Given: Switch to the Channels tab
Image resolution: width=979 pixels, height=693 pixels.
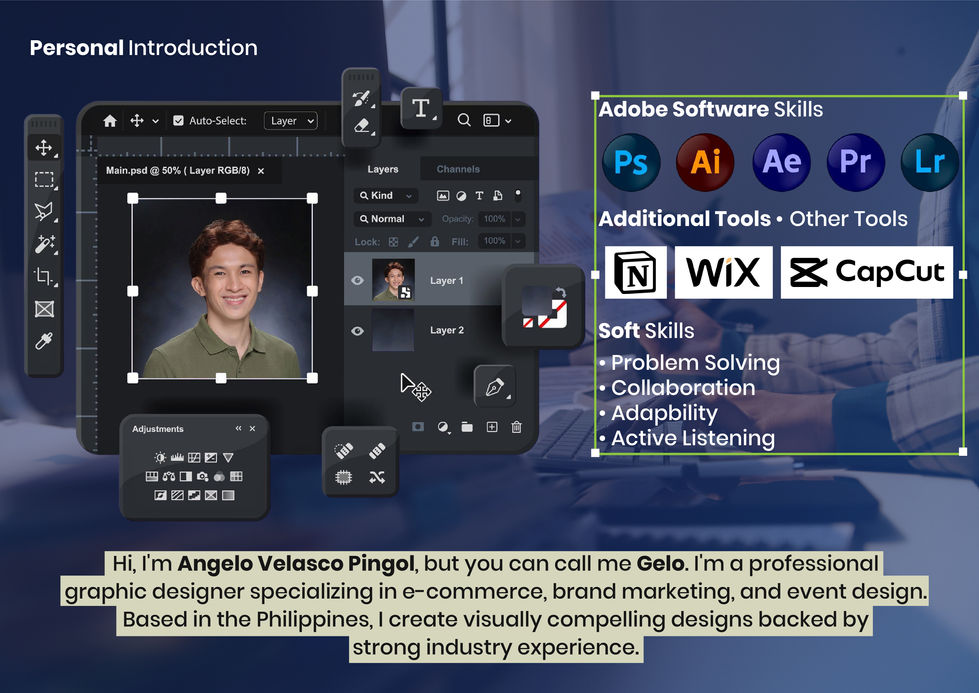Looking at the screenshot, I should [x=458, y=169].
